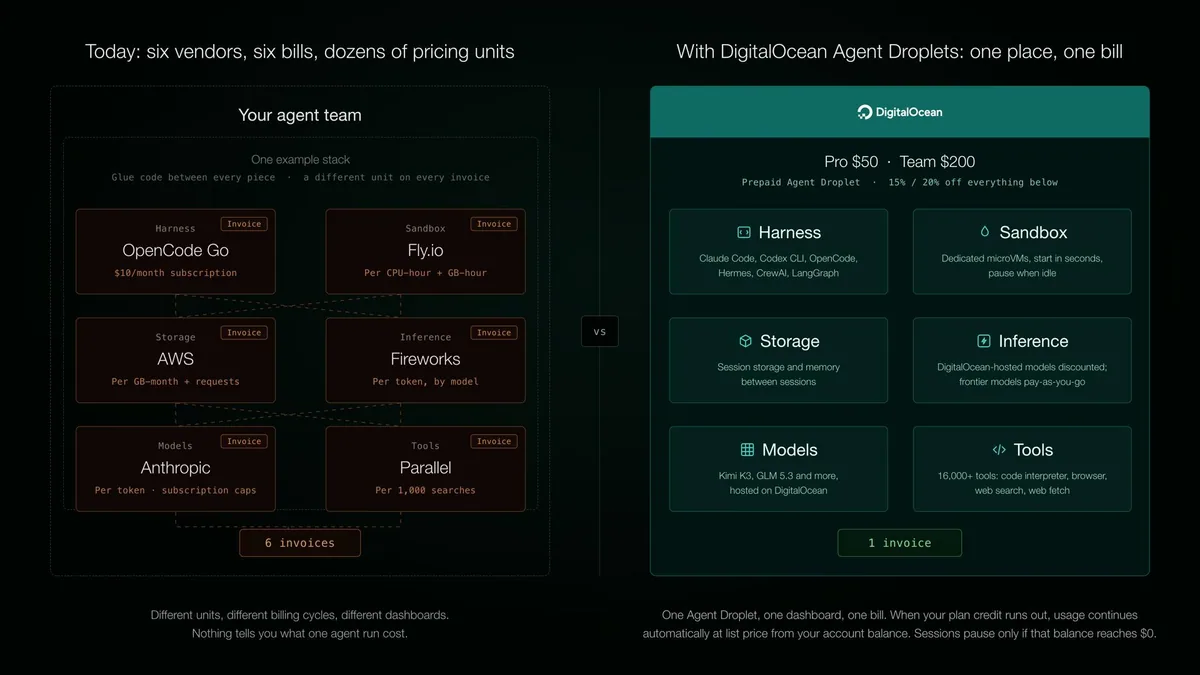Click 'With DigitalOcean Agent Droplets' headline
Image resolution: width=1200 pixels, height=675 pixels.
[x=900, y=51]
